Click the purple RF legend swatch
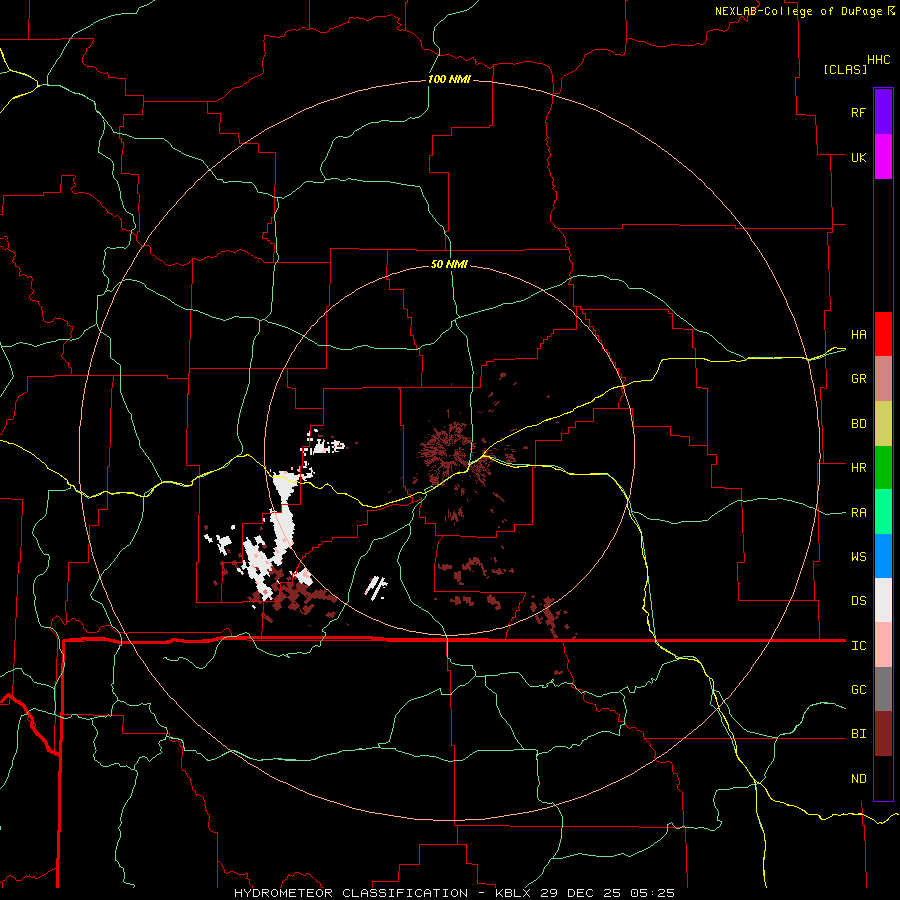900x900 pixels. pos(883,112)
